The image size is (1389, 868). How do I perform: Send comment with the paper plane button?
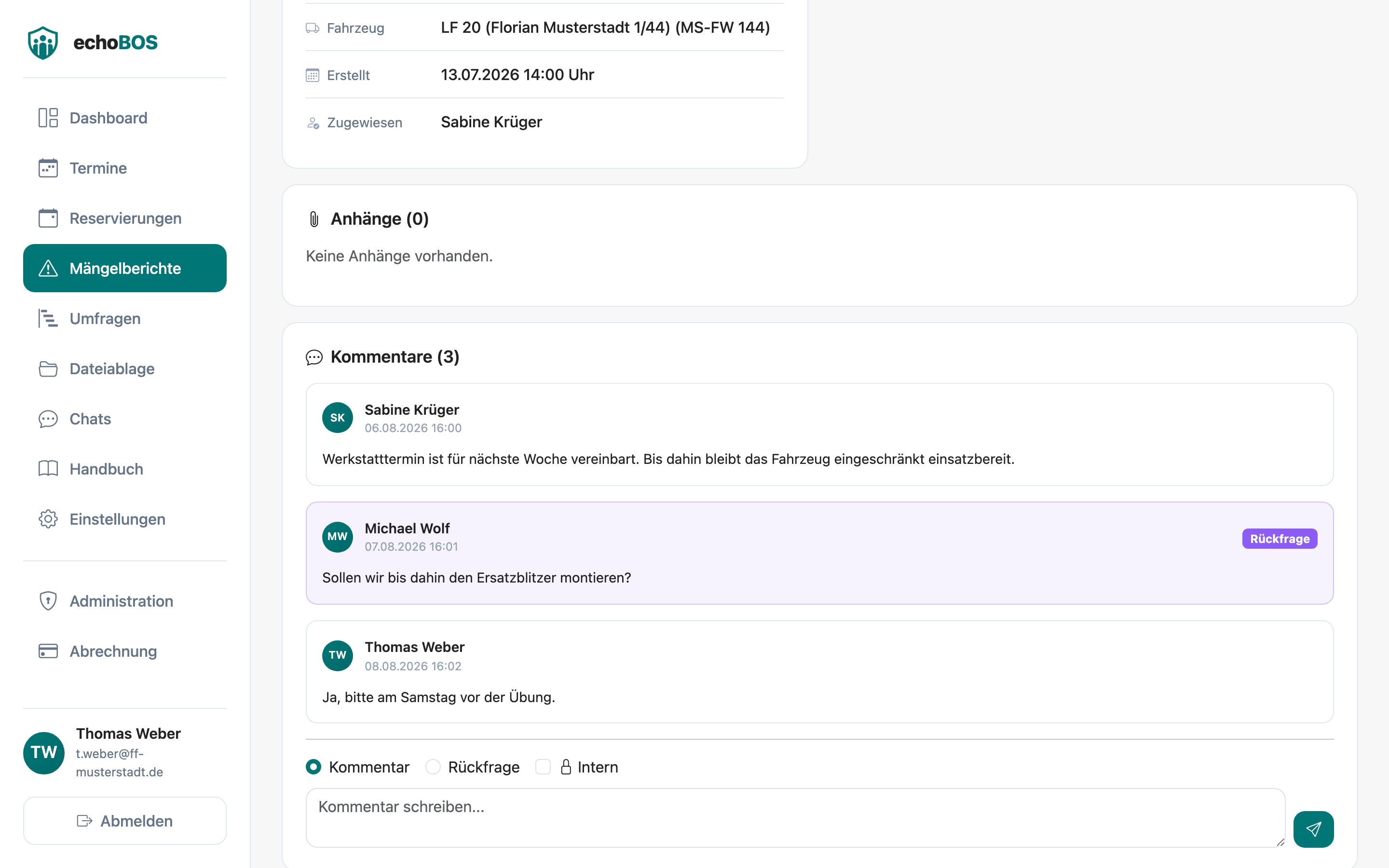(x=1313, y=829)
